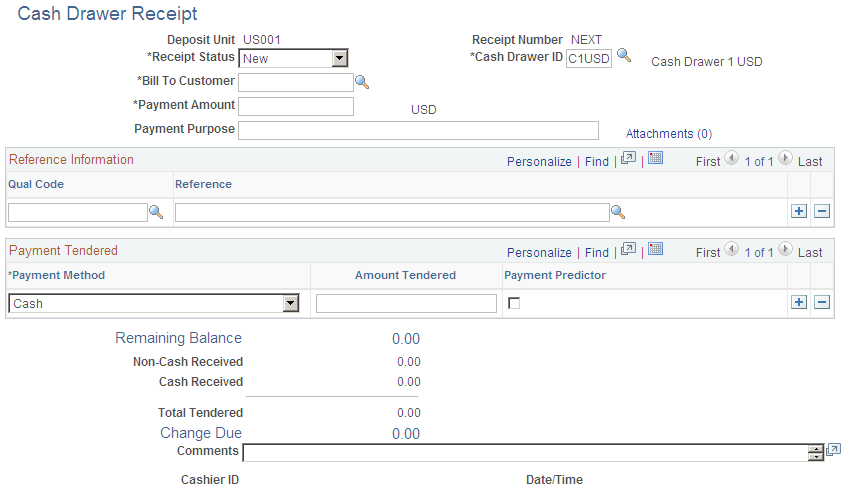Screen dimensions: 844x495
Task: Focus the Qual Code input field
Action: [78, 213]
